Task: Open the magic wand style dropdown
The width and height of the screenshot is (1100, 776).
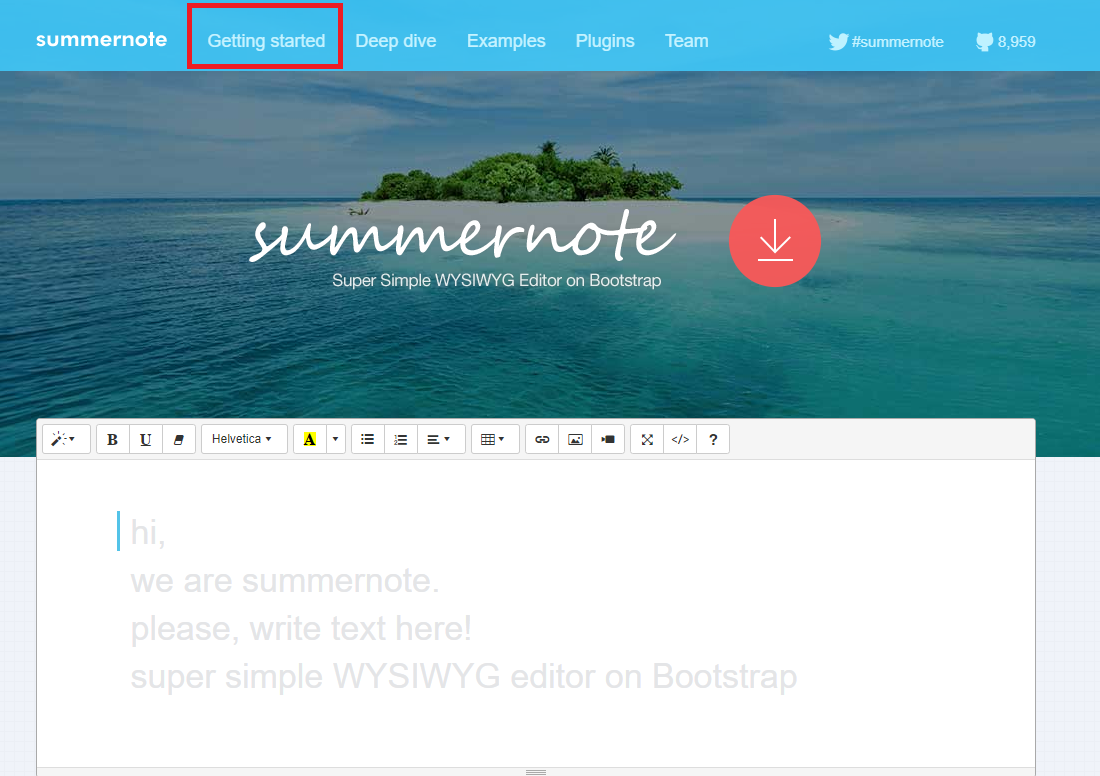Action: tap(66, 439)
